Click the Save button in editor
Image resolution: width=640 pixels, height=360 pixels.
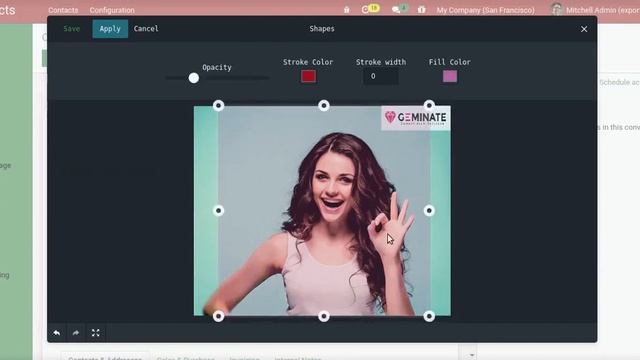click(x=72, y=29)
